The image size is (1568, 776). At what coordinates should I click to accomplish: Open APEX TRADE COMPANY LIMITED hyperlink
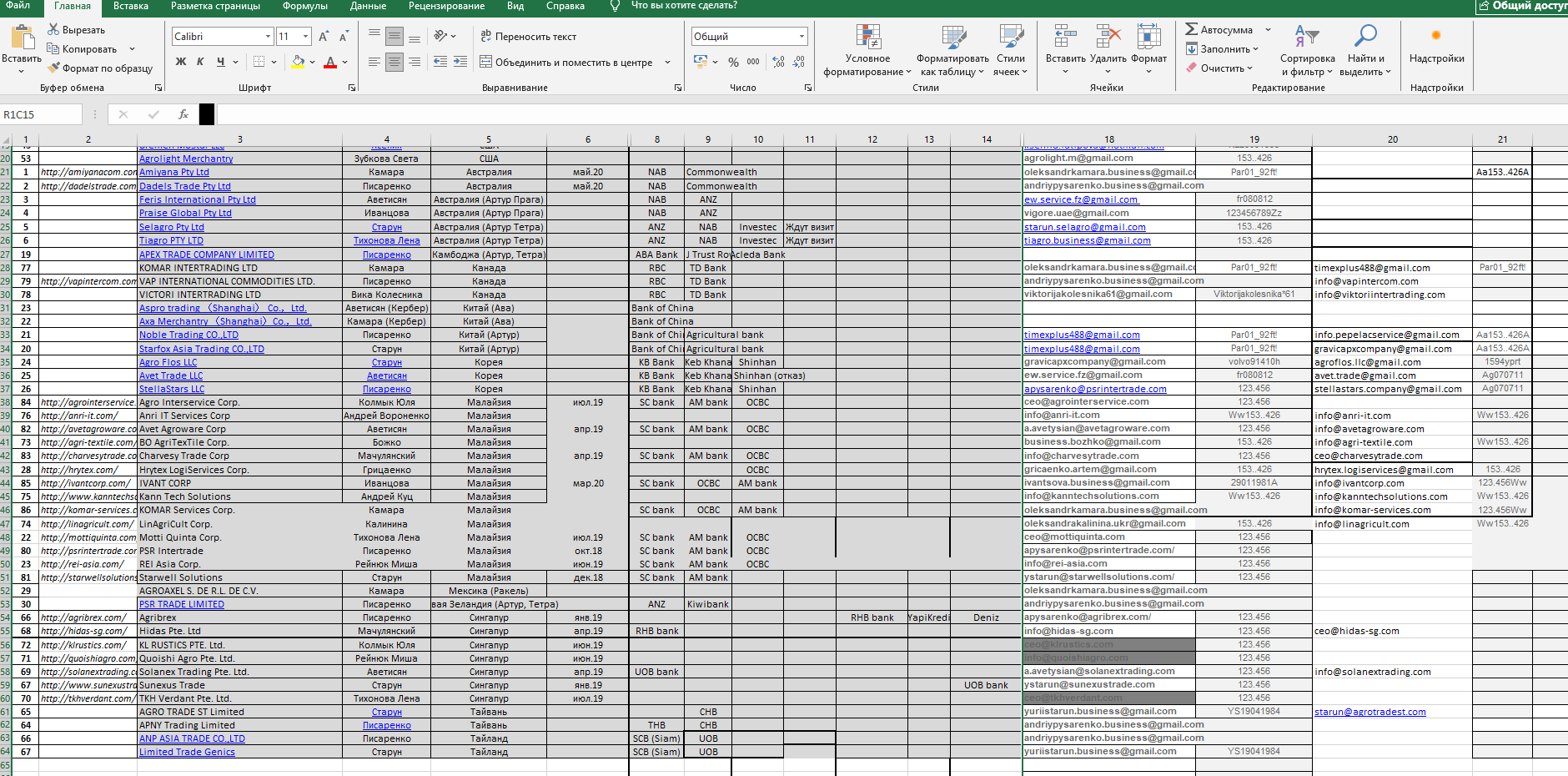(206, 254)
